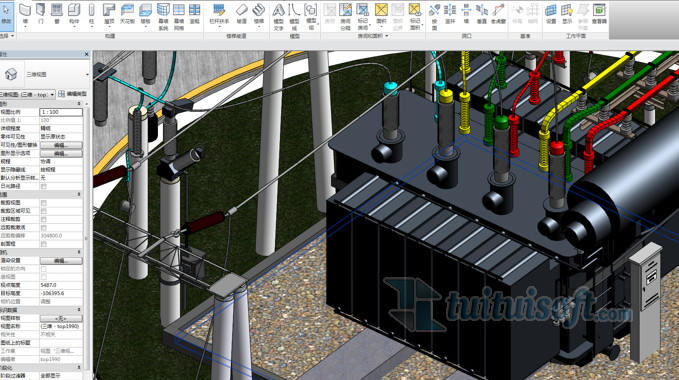Open the 3D view type selector dropdown
This screenshot has width=679, height=380.
45,74
